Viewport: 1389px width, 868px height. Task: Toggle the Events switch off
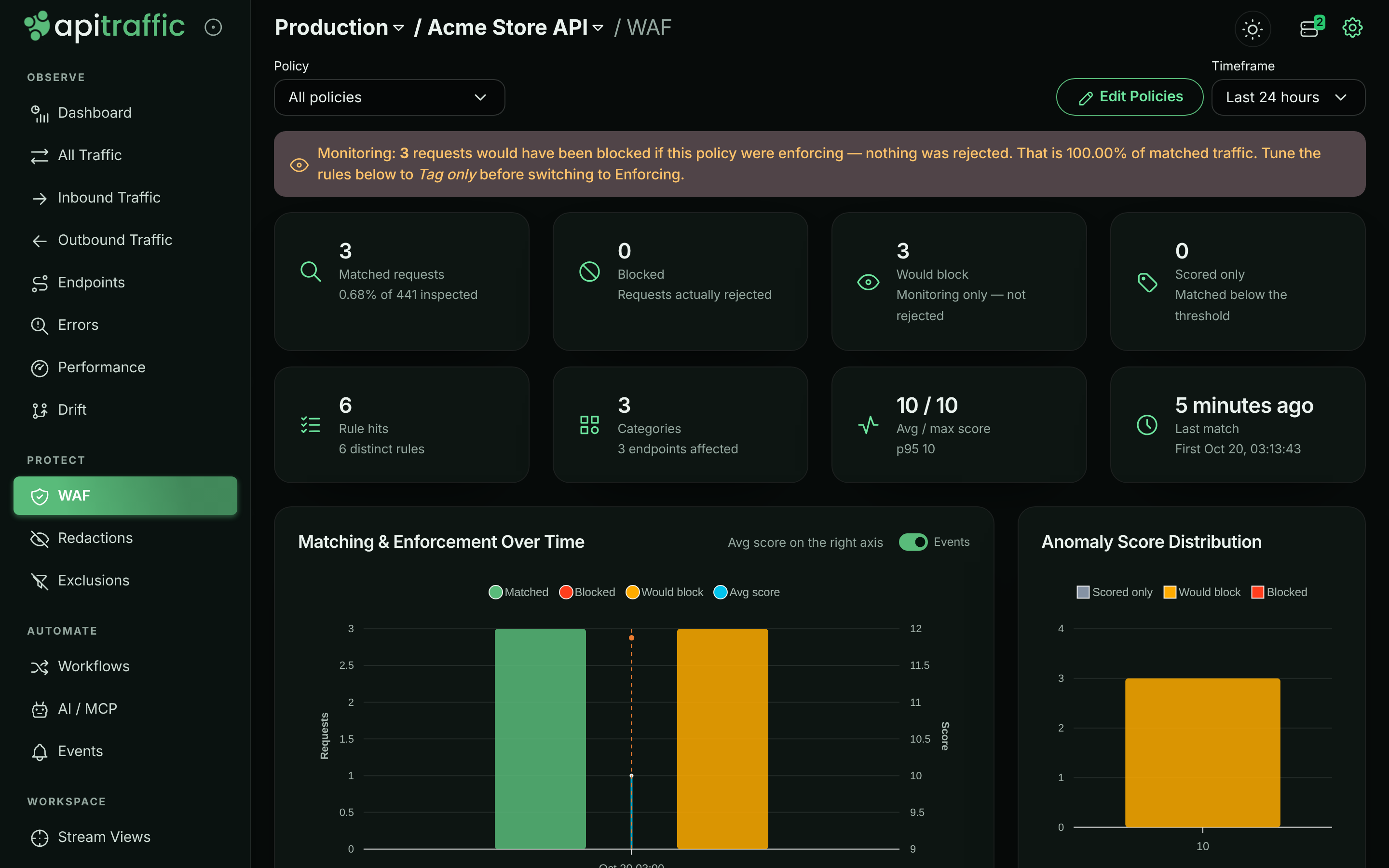(912, 542)
